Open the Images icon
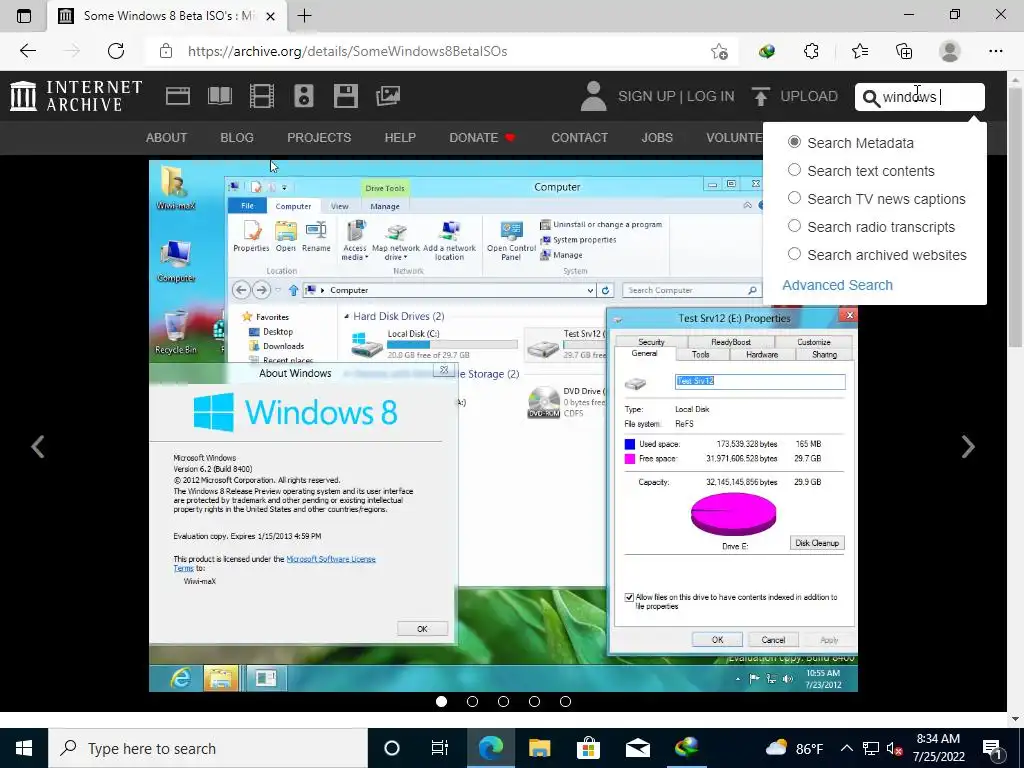This screenshot has height=768, width=1024. coord(388,96)
